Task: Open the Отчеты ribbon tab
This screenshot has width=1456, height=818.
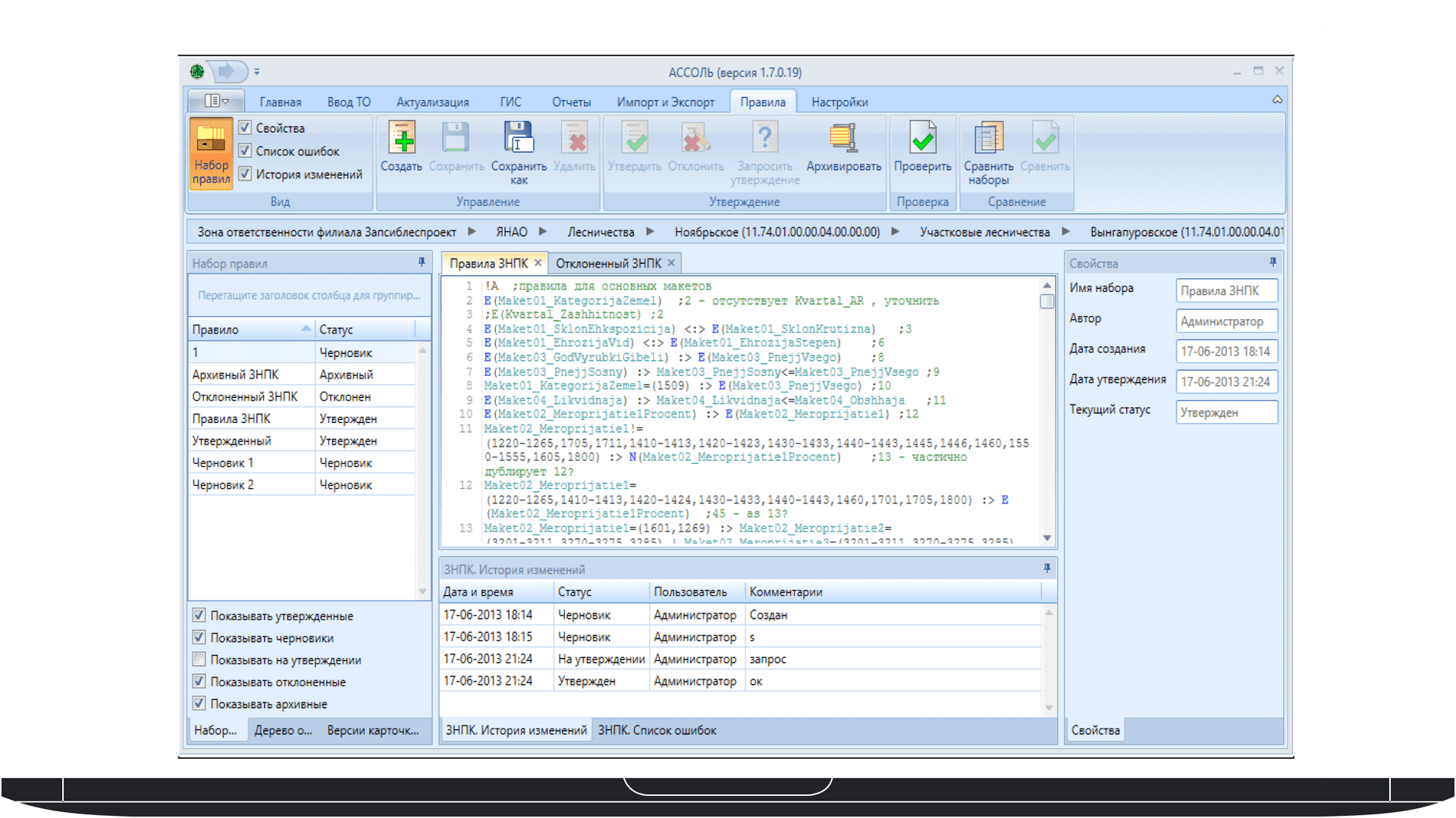Action: (x=571, y=102)
